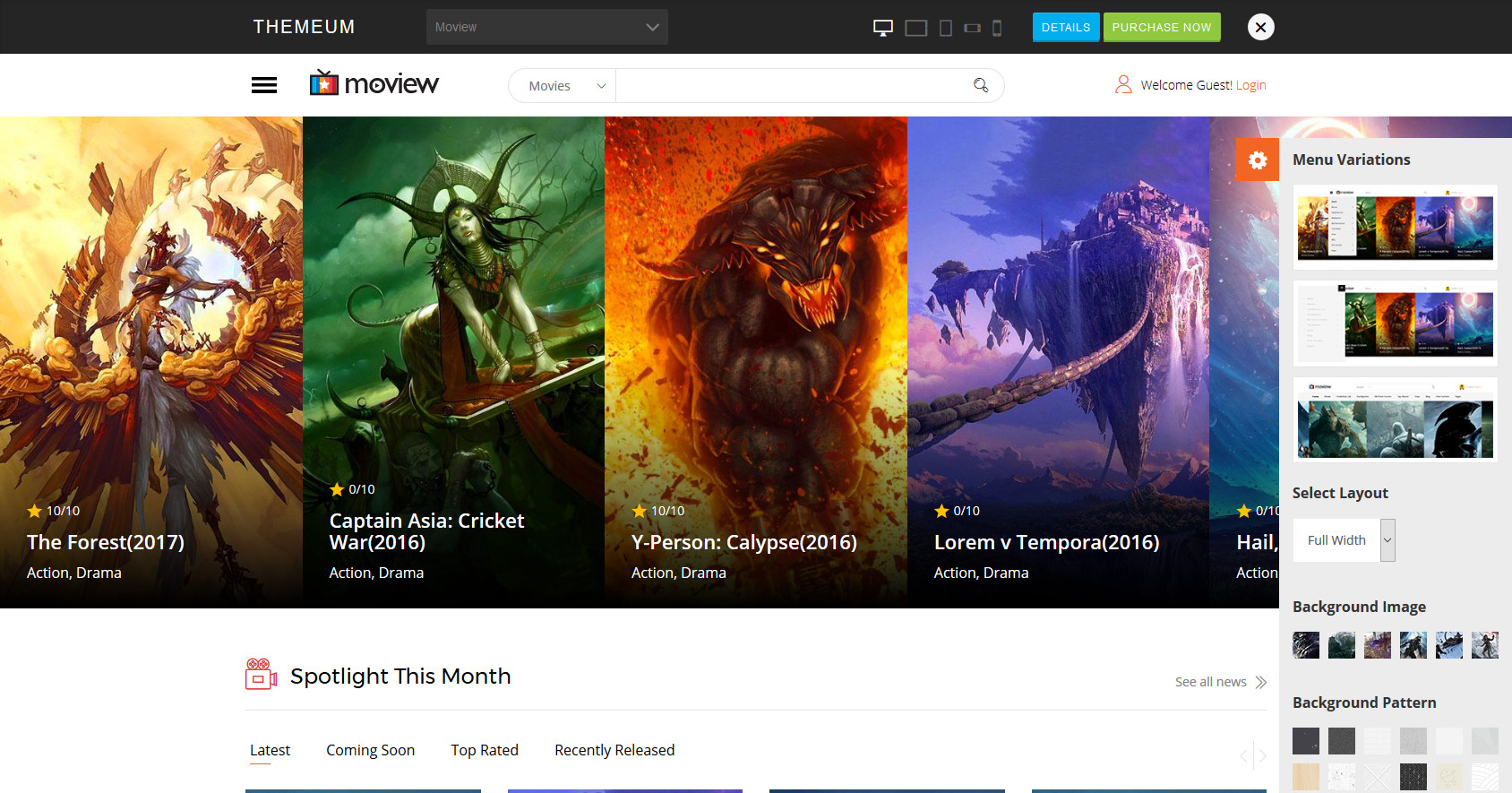The width and height of the screenshot is (1512, 793).
Task: Click the Y-Person: Calypse movie poster
Action: click(x=756, y=362)
